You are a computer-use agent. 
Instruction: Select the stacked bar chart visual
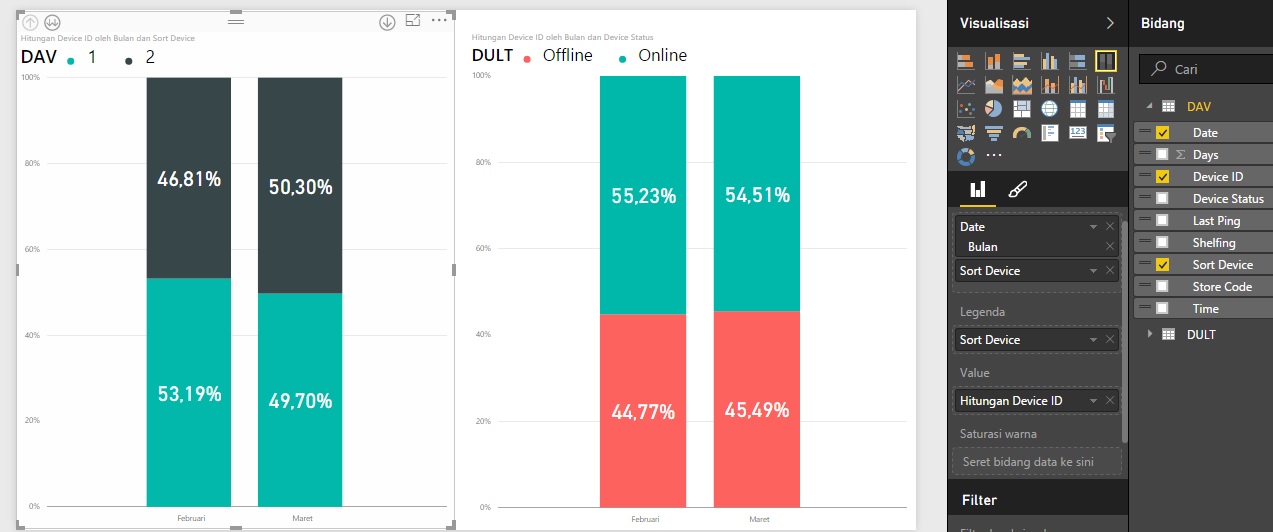pyautogui.click(x=966, y=62)
